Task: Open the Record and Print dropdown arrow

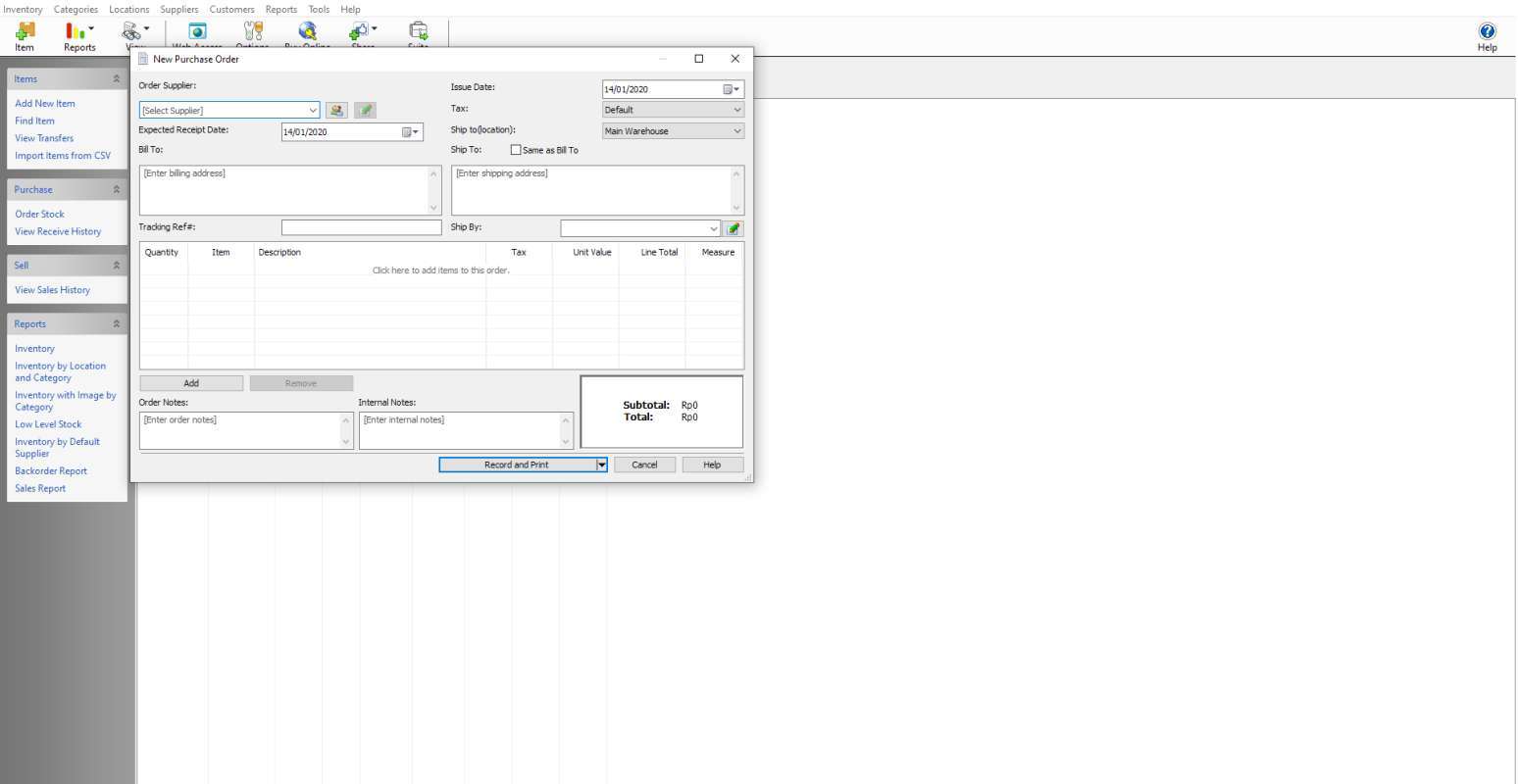Action: pyautogui.click(x=602, y=465)
